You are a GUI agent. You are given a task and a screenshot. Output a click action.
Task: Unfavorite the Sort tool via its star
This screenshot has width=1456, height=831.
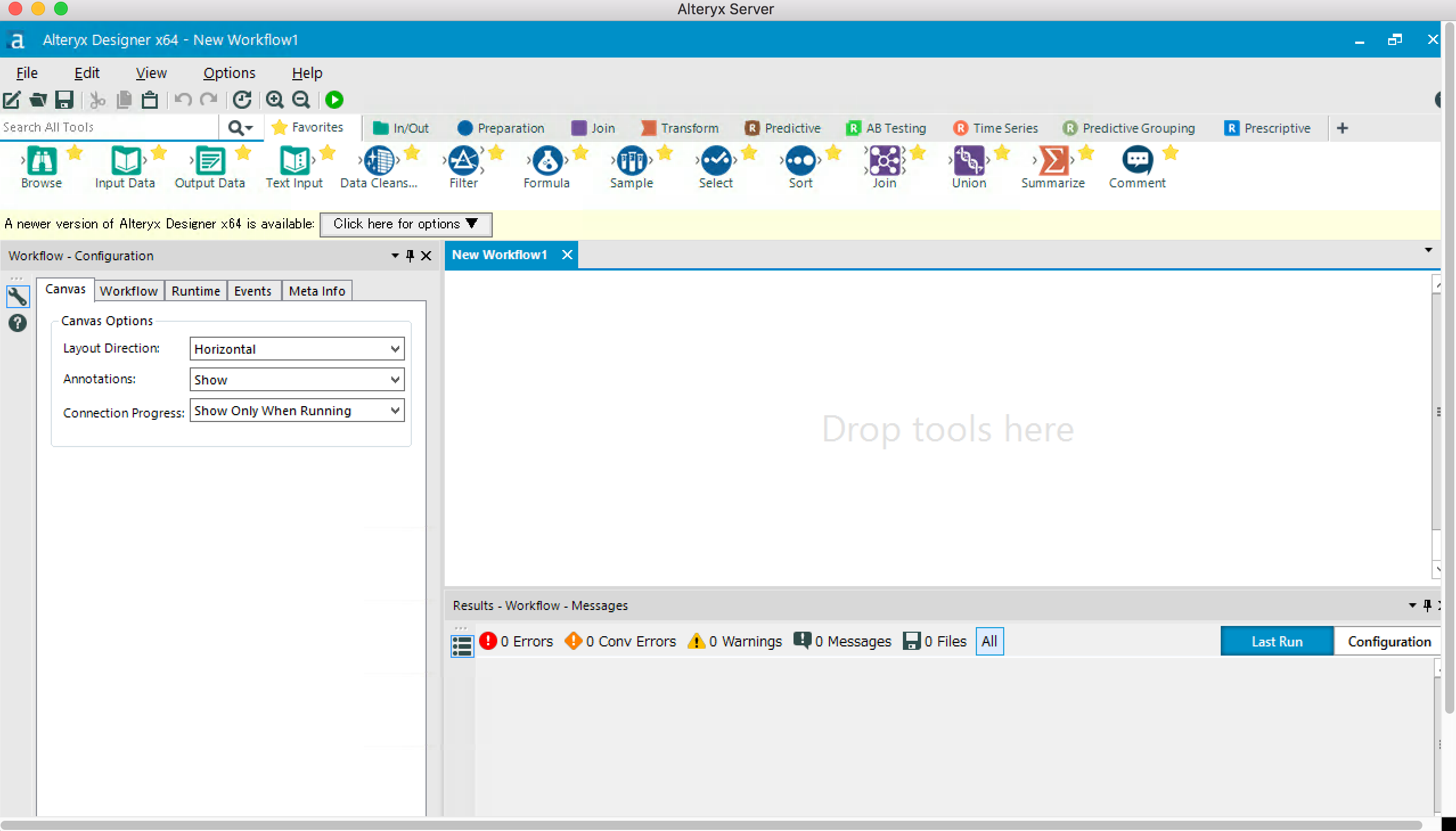click(833, 153)
